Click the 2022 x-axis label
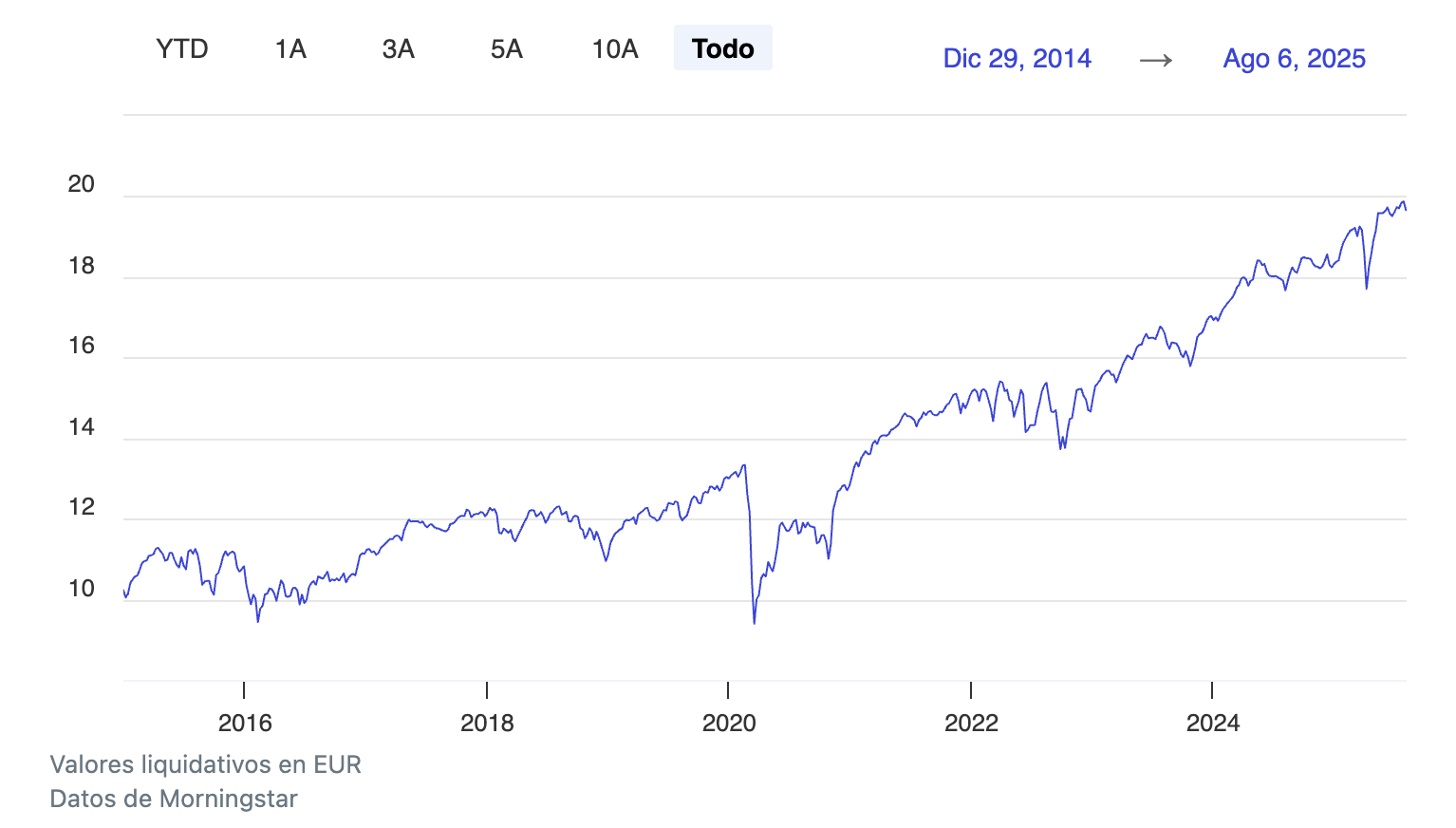Viewport: 1456px width, 828px height. [x=971, y=723]
